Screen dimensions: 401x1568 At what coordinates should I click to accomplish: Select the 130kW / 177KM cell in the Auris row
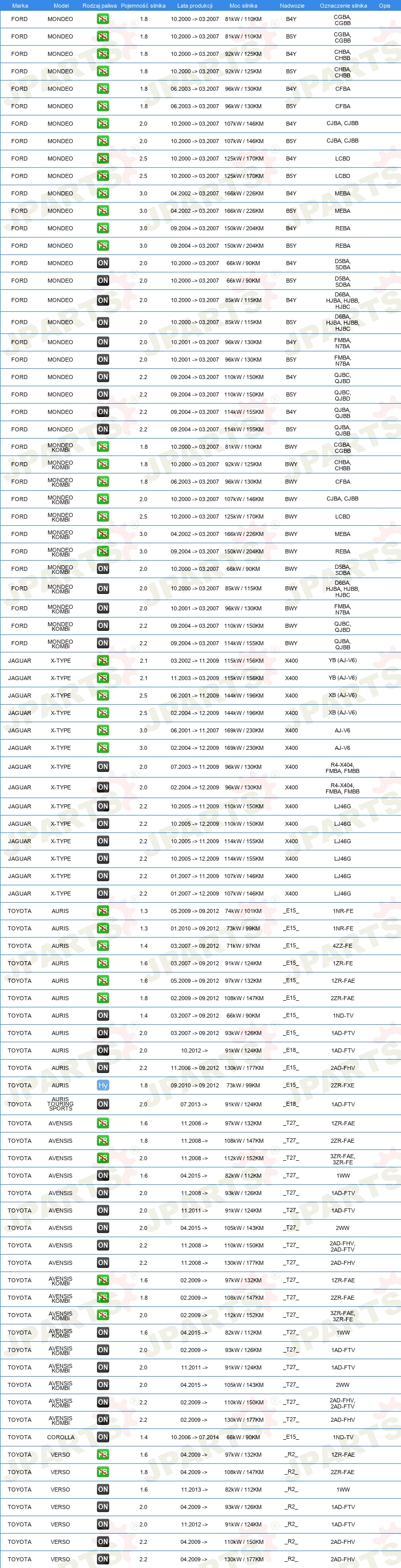coord(244,1068)
